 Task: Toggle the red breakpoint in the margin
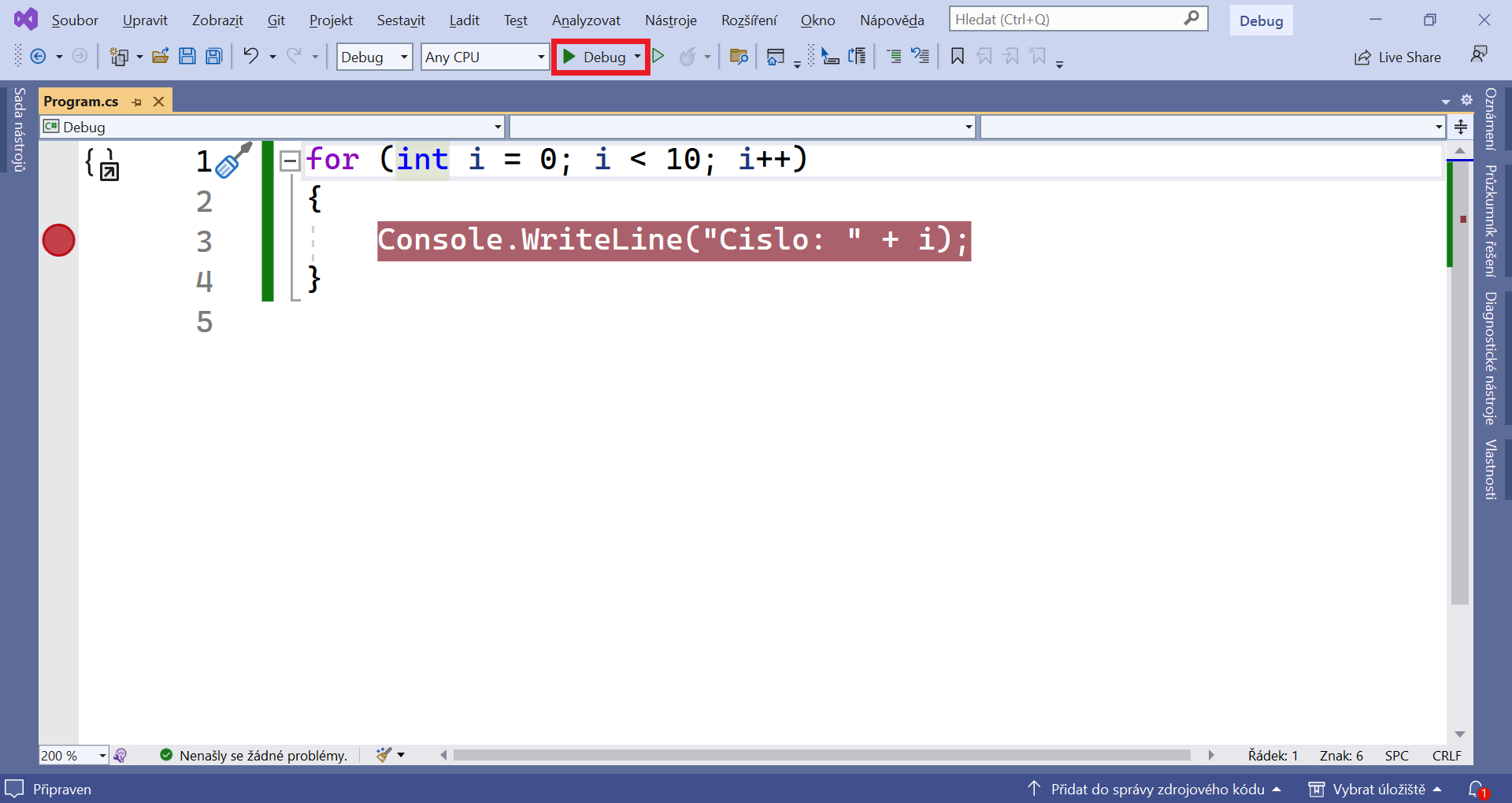[57, 240]
